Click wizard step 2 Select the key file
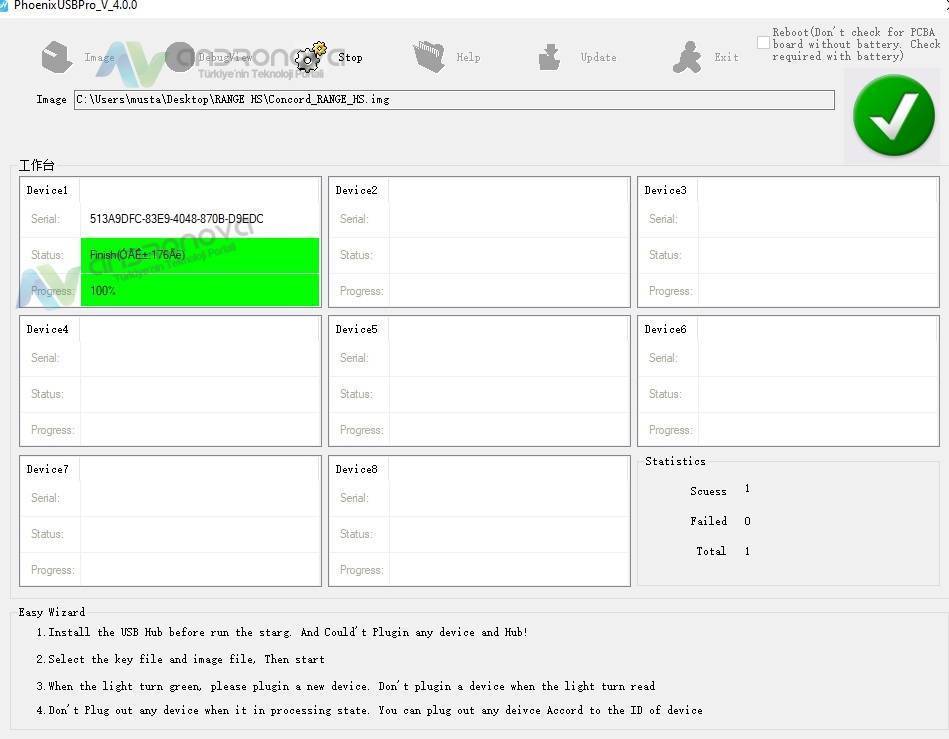Screen dimensions: 949x739 click(180, 659)
